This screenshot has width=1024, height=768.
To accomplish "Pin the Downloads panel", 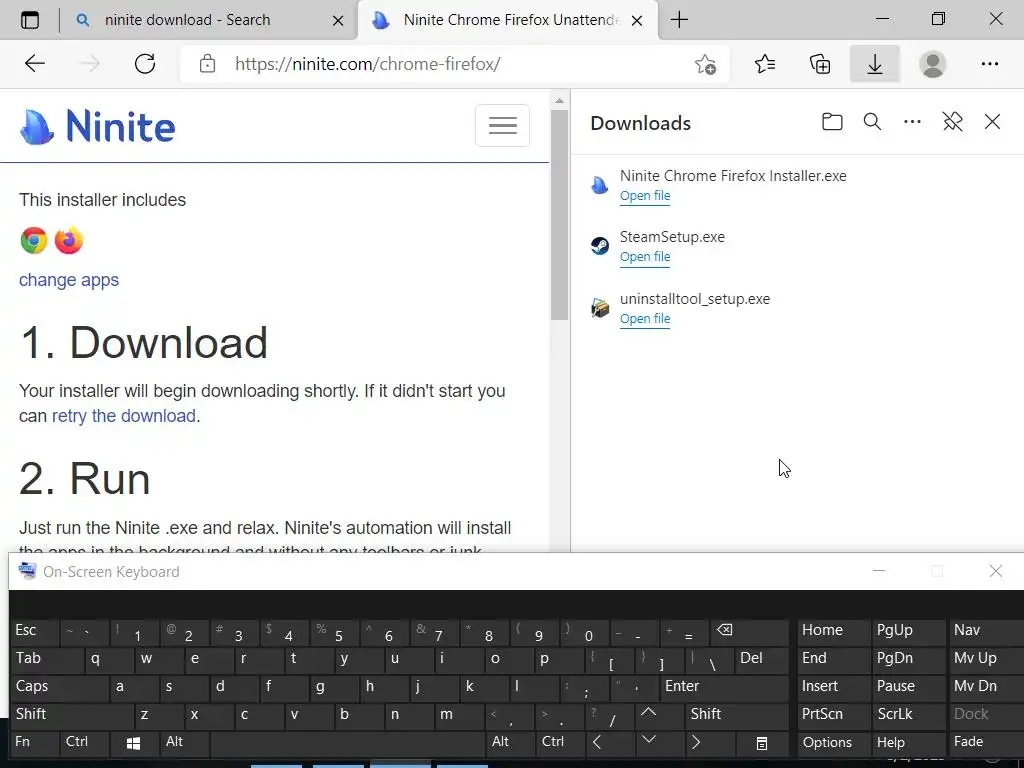I will click(952, 122).
